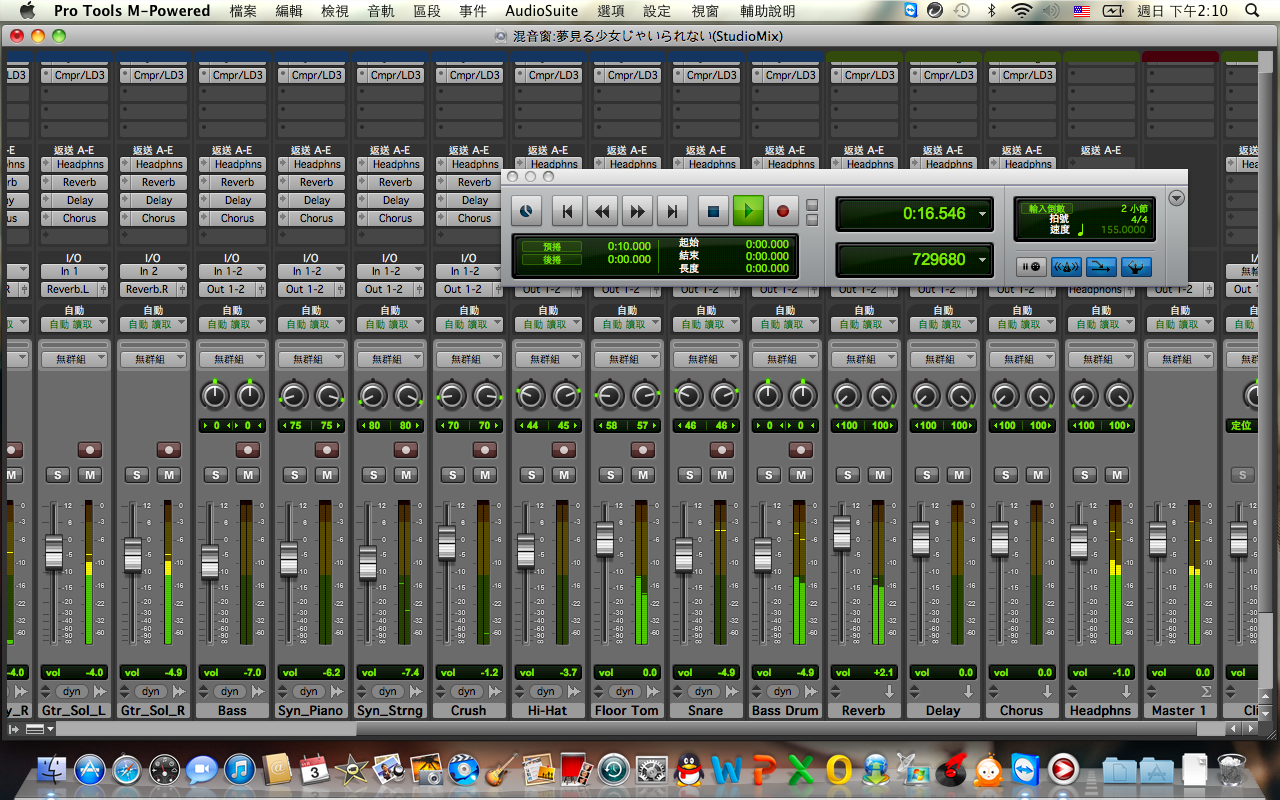
Task: Click the Fast Forward transport button
Action: (637, 211)
